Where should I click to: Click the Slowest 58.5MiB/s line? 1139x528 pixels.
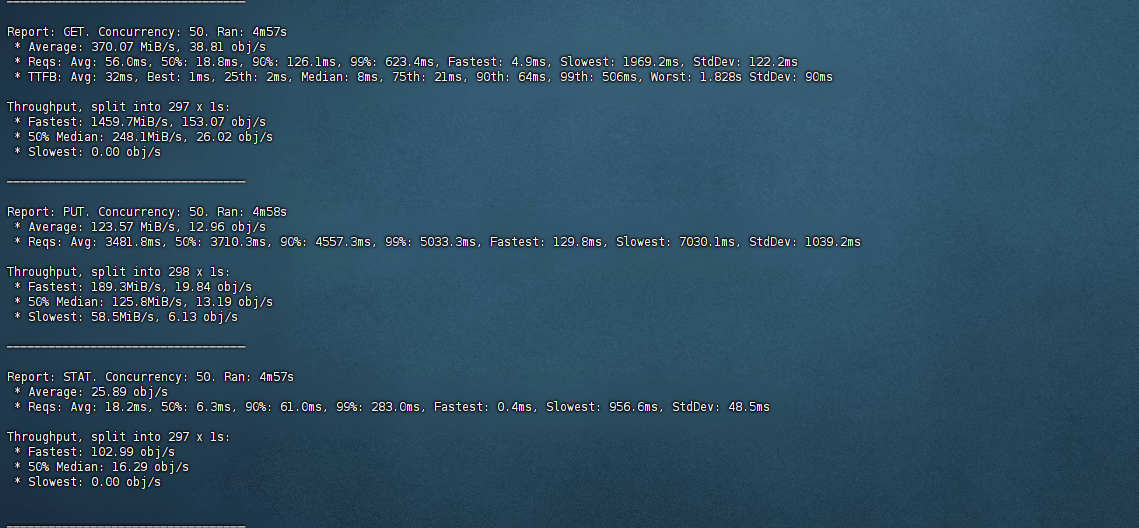click(x=126, y=317)
